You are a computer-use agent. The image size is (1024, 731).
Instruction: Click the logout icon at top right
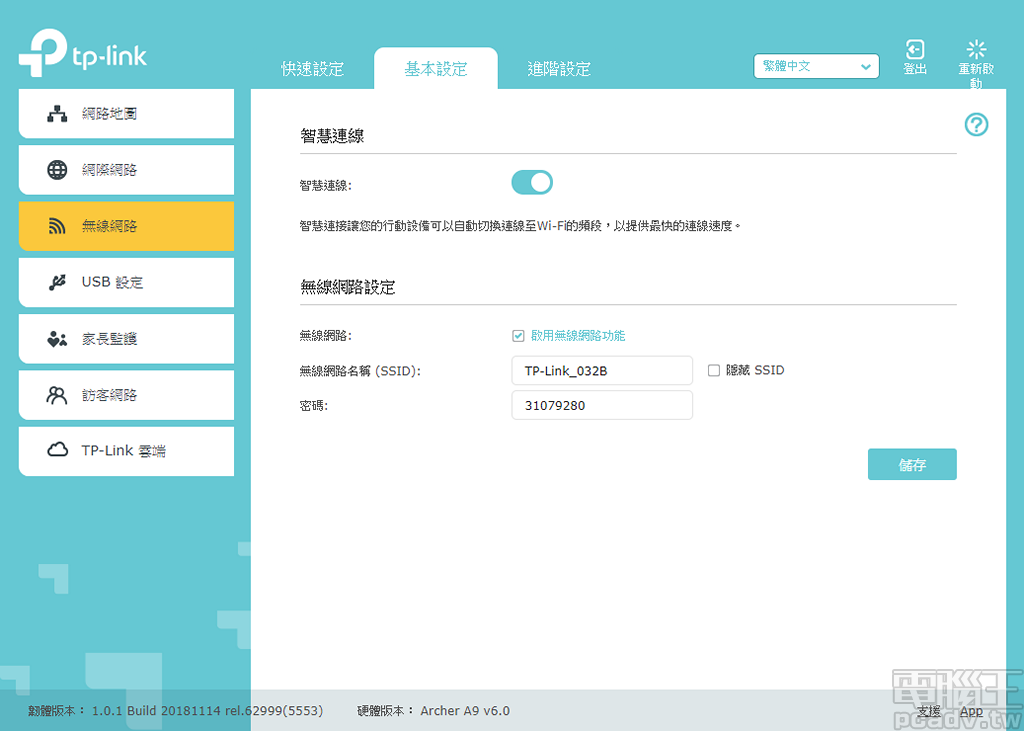coord(915,49)
